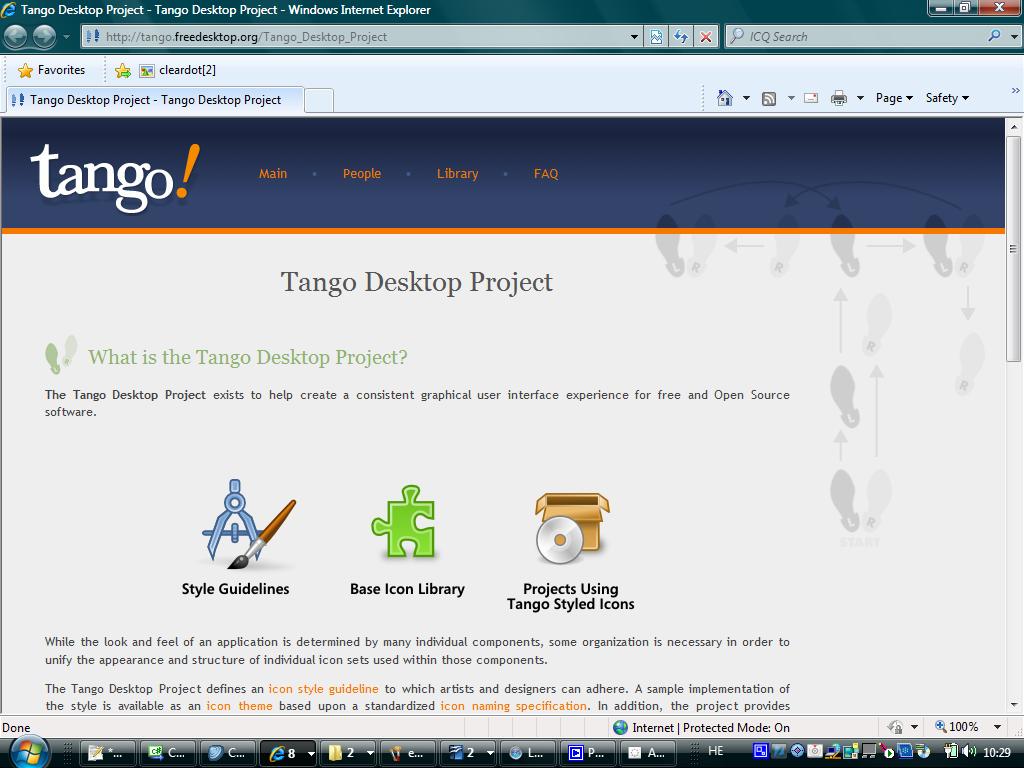The width and height of the screenshot is (1024, 768).
Task: Open Projects Using Tango Styled Icons link
Action: point(571,596)
